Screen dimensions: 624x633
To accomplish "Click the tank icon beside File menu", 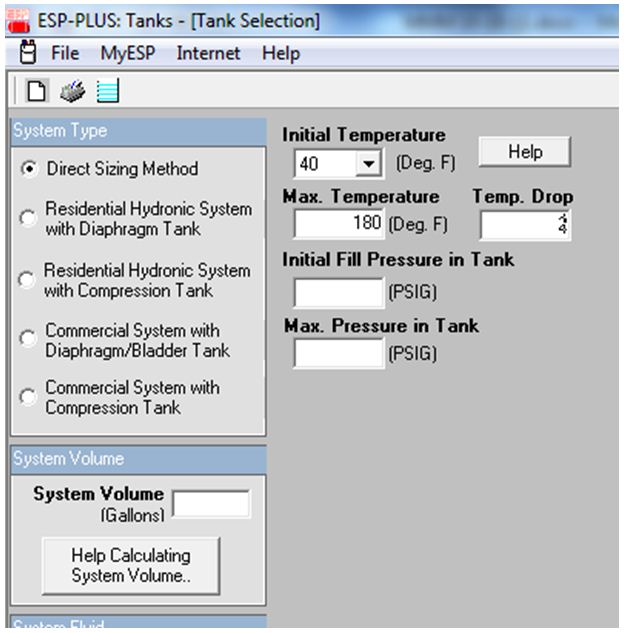I will [28, 52].
